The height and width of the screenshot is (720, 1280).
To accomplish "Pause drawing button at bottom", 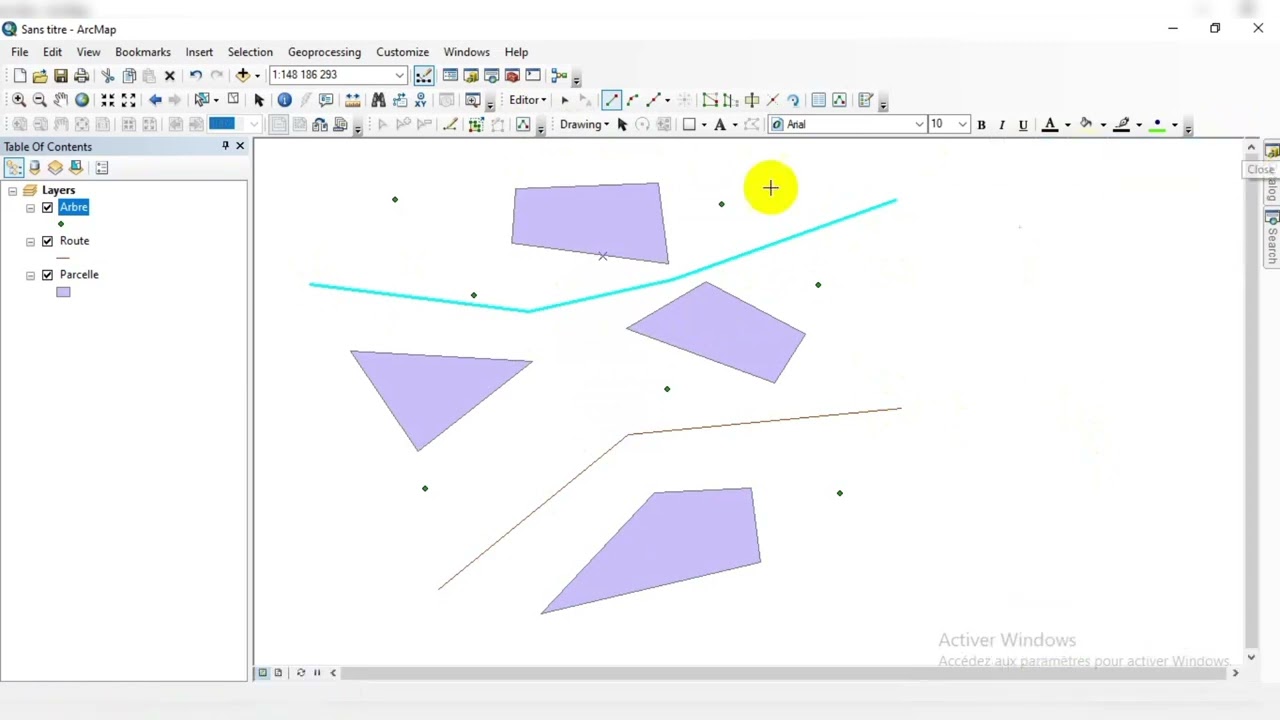I will pyautogui.click(x=317, y=673).
